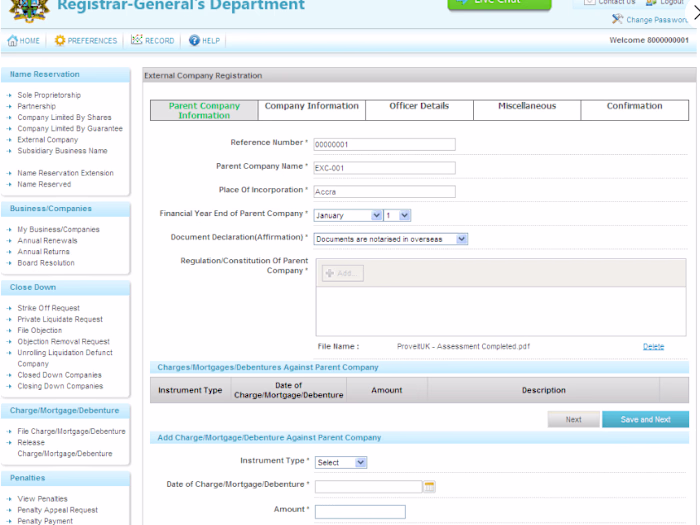The height and width of the screenshot is (525, 700).
Task: Open Release Charge/Mortgage/Debenture link
Action: [x=65, y=448]
